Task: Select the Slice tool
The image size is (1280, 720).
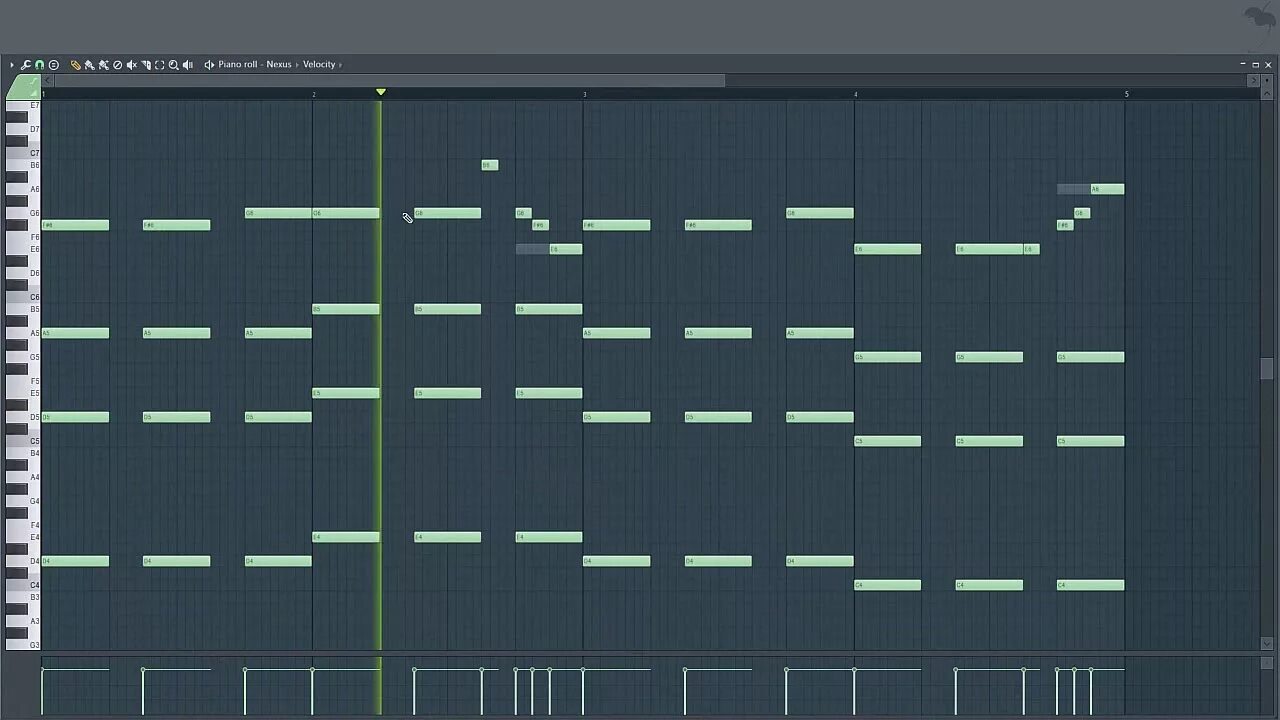Action: click(145, 65)
